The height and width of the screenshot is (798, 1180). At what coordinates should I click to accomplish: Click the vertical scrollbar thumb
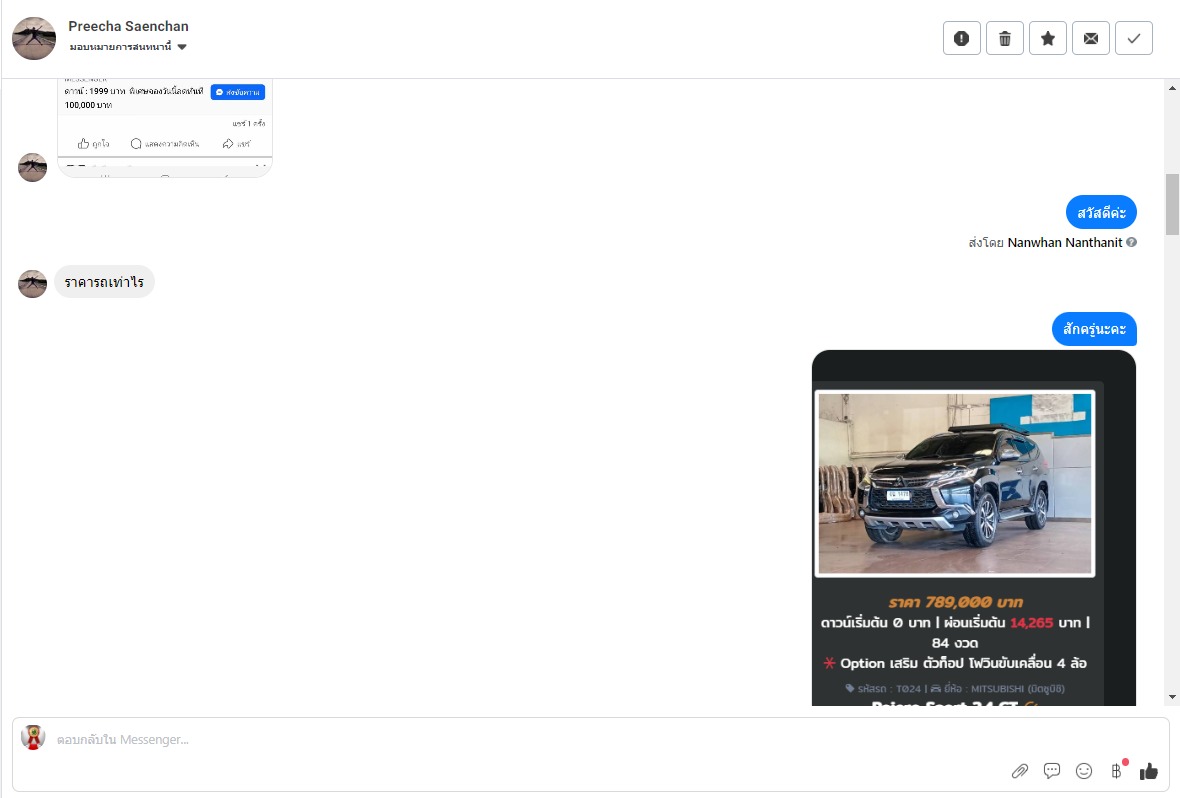click(x=1172, y=204)
